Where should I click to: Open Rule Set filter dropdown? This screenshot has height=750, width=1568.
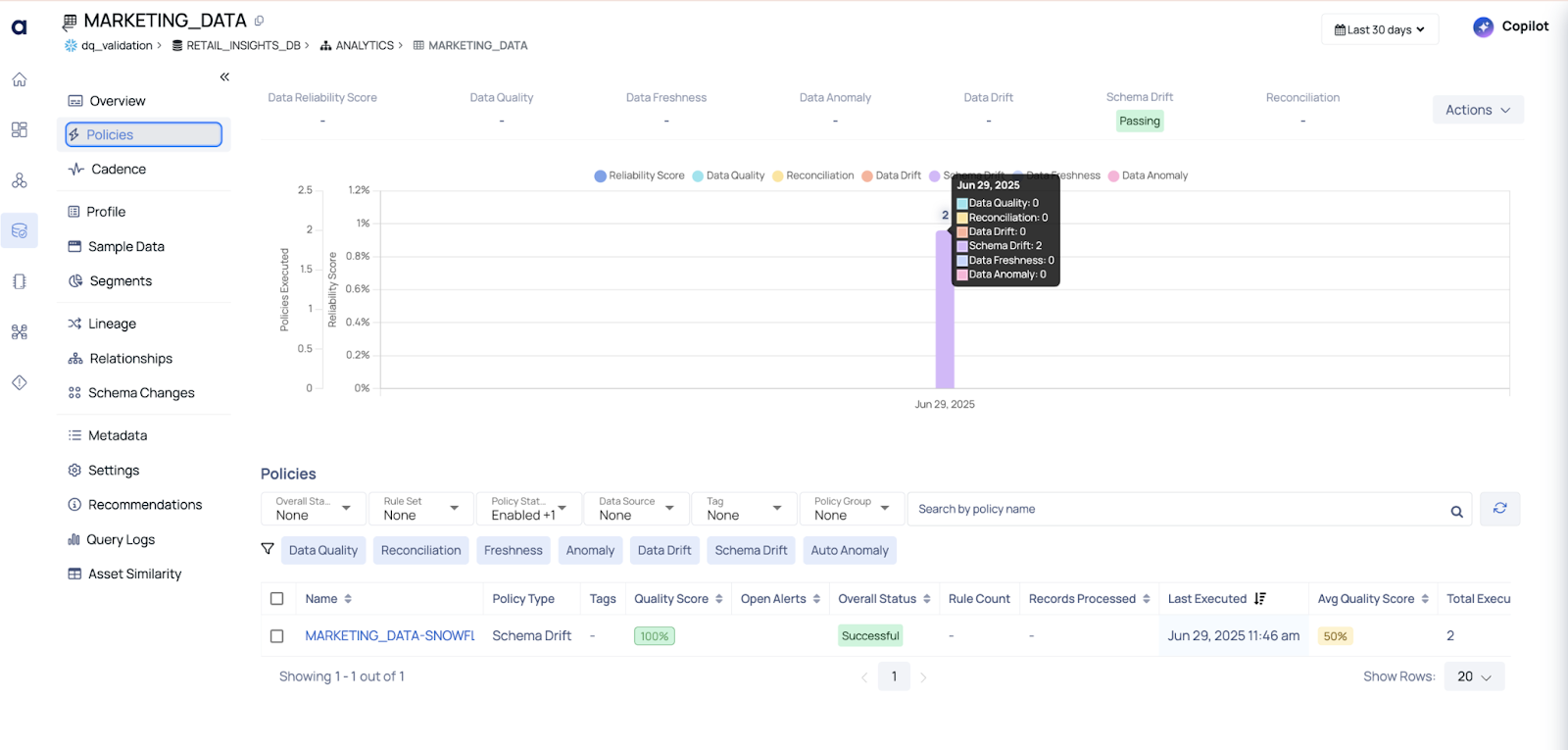[421, 509]
